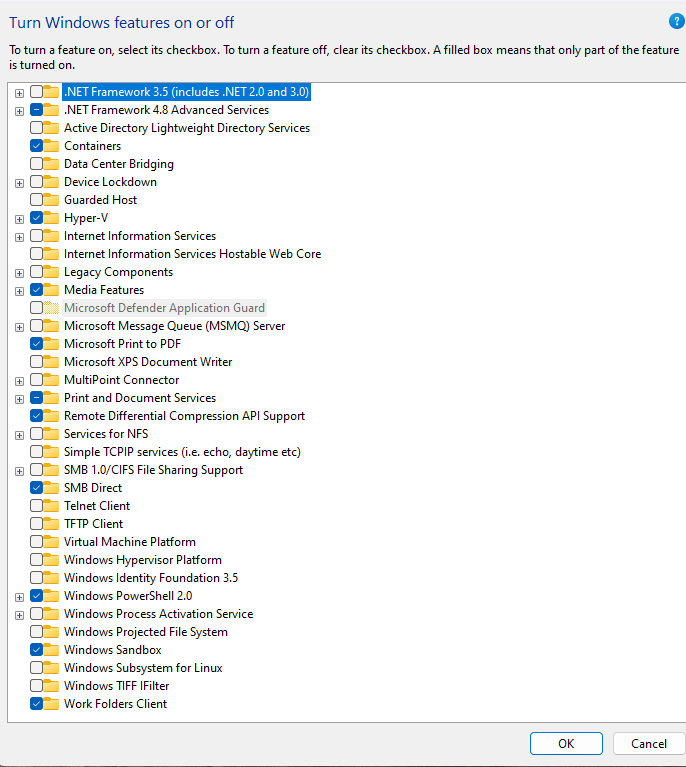Click folder icon beside Microsoft XPS Document Writer
This screenshot has height=767, width=686.
click(x=51, y=361)
